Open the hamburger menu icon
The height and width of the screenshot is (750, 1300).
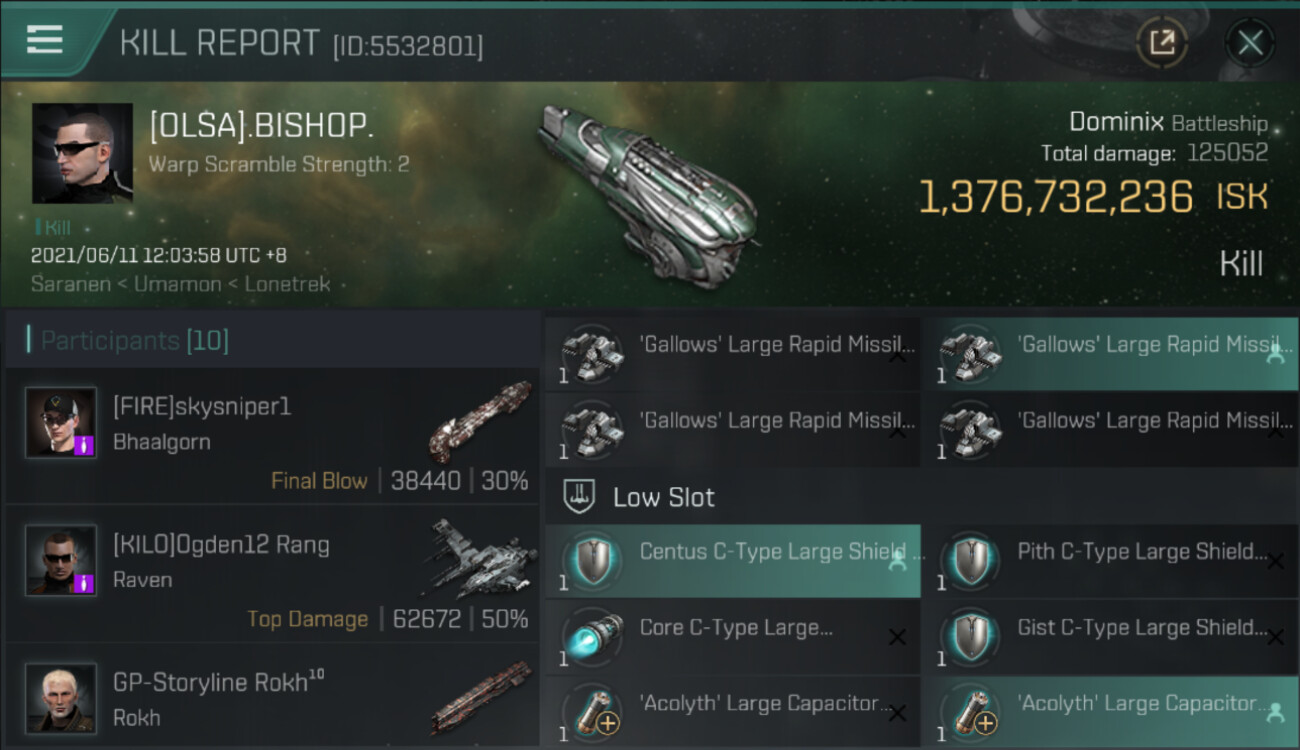[x=44, y=40]
